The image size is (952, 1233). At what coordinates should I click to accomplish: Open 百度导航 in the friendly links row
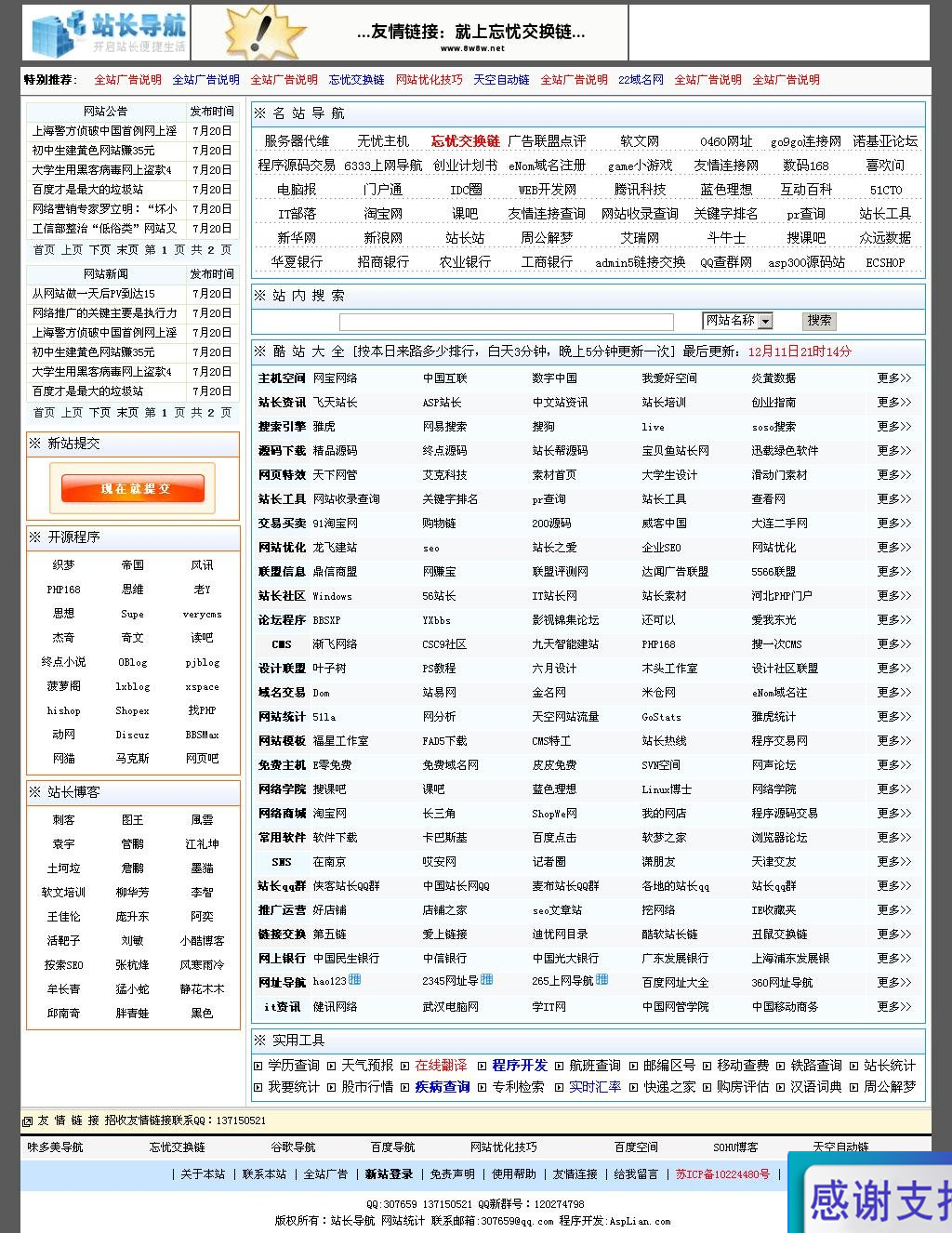pyautogui.click(x=393, y=1147)
